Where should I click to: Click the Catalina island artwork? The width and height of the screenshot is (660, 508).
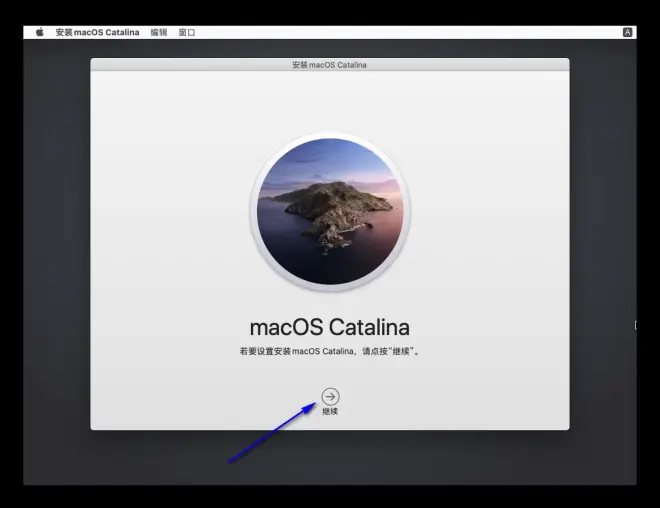point(330,212)
